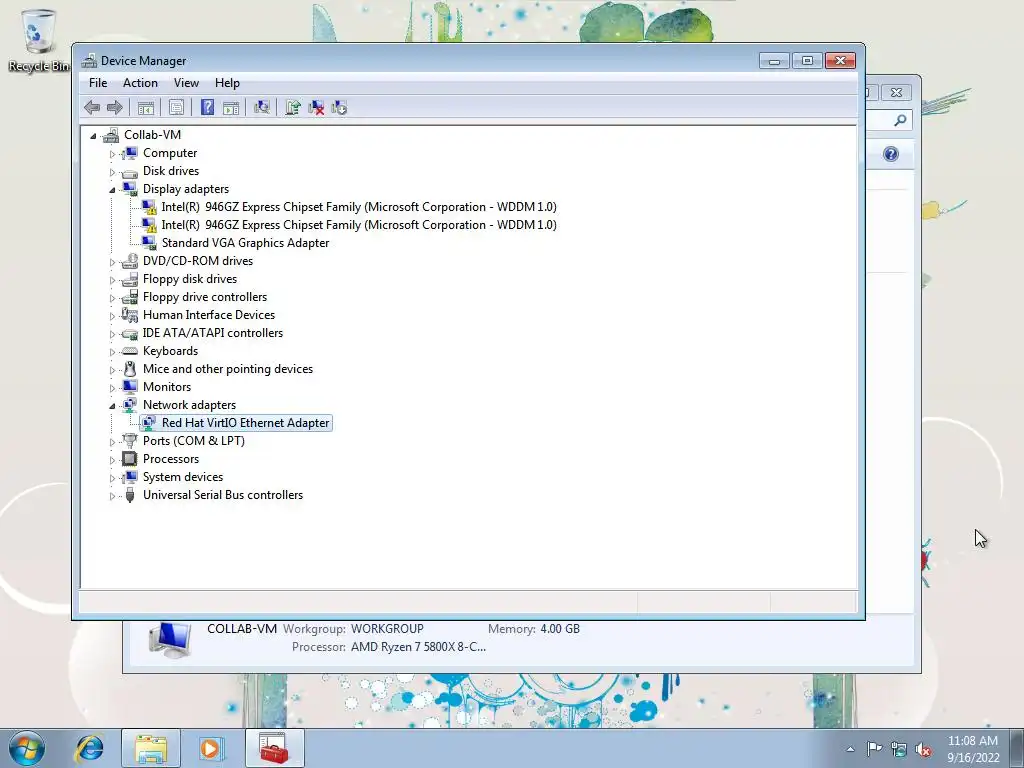
Task: Expand the DVD/CD-ROM drives category
Action: tap(112, 262)
